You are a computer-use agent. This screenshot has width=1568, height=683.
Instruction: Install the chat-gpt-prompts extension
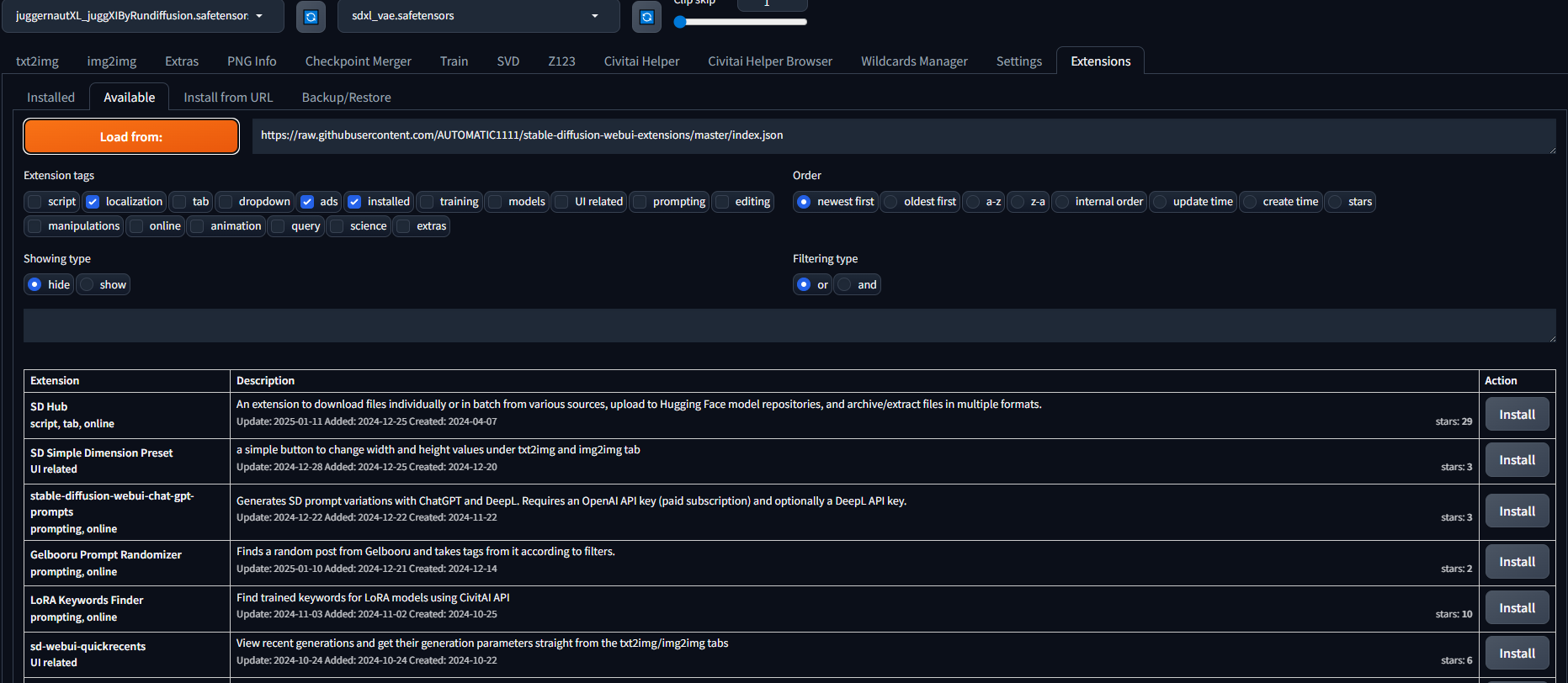1517,511
